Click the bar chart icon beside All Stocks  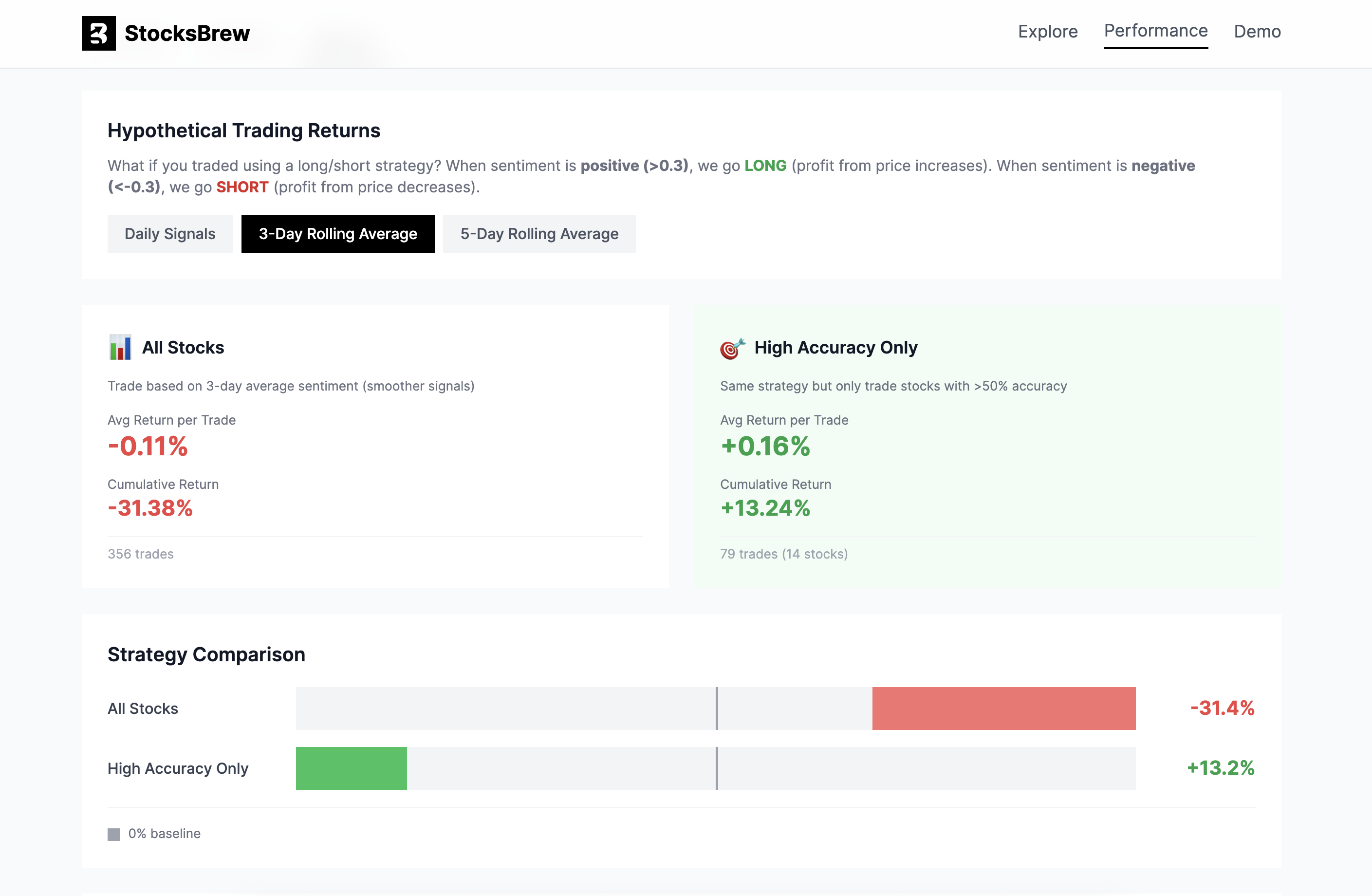tap(120, 347)
